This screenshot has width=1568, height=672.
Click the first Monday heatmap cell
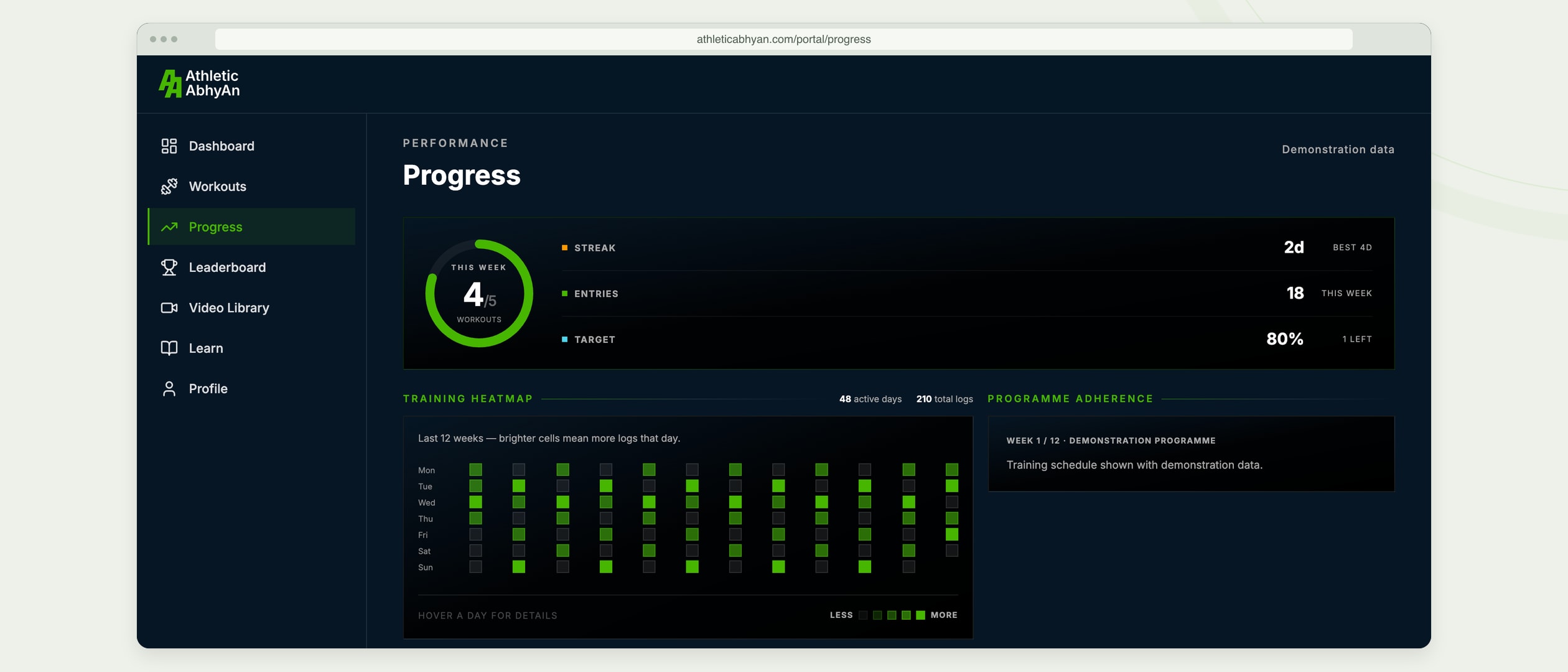click(x=475, y=470)
